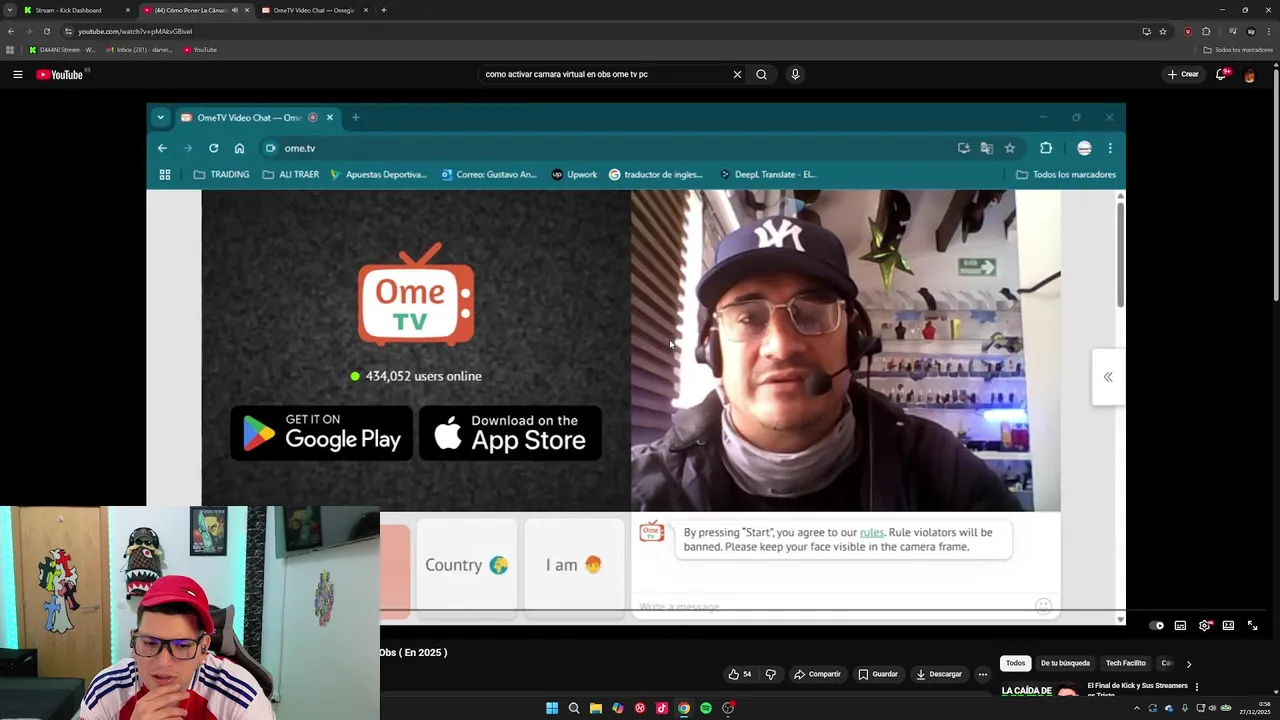The width and height of the screenshot is (1280, 720).
Task: Click the youtube.com address bar
Action: click(600, 31)
